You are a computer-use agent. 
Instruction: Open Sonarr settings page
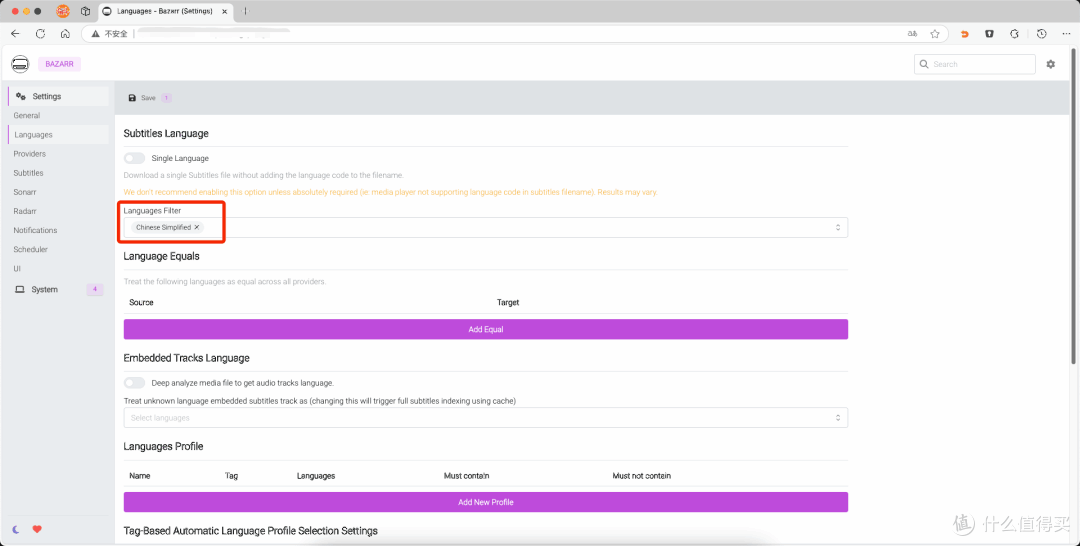pyautogui.click(x=25, y=192)
